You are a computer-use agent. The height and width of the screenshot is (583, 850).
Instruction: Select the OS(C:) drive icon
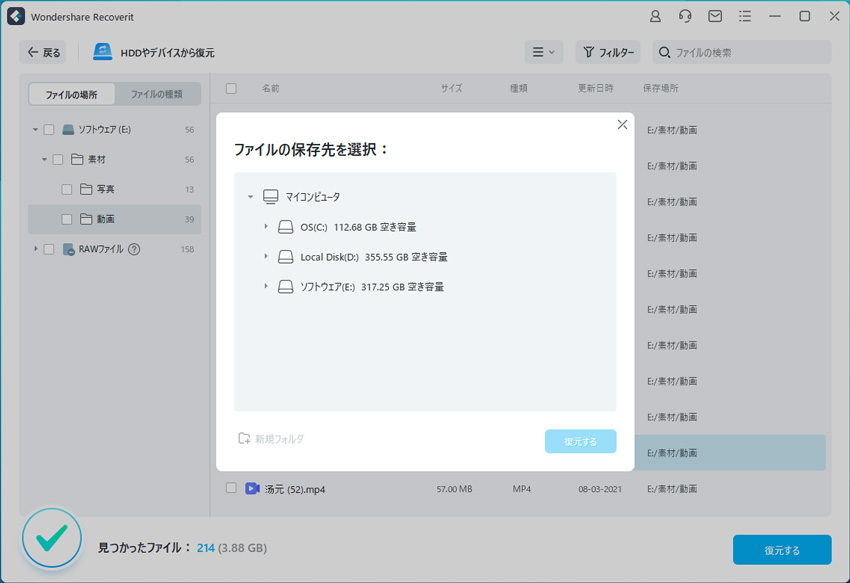pyautogui.click(x=286, y=227)
